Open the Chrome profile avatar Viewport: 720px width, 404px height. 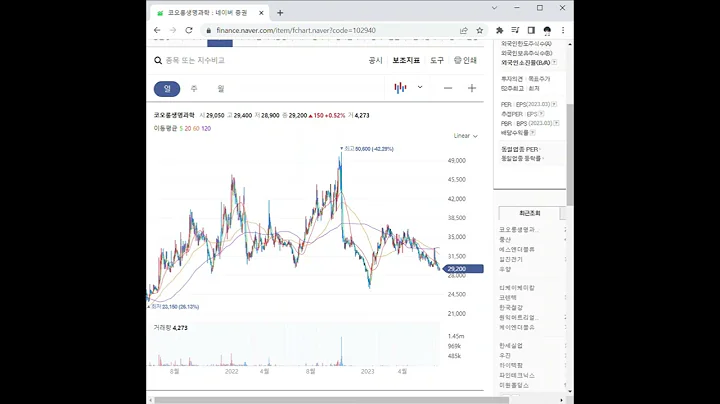pyautogui.click(x=547, y=30)
